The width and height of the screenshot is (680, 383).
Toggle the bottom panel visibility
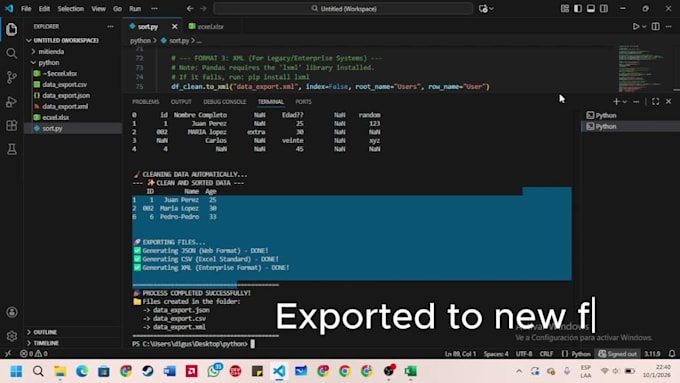591,9
